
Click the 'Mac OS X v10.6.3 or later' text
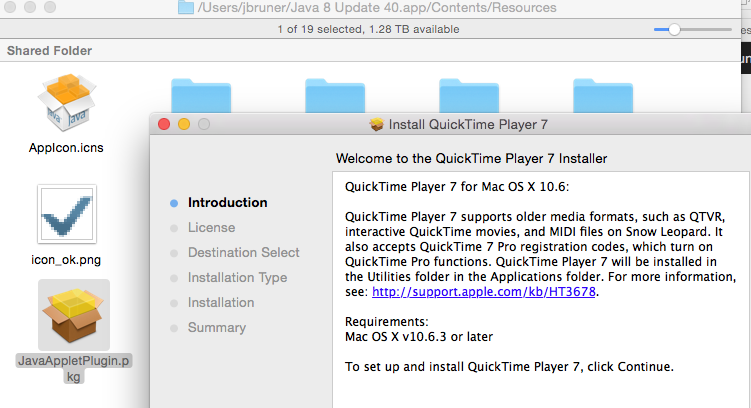[419, 337]
